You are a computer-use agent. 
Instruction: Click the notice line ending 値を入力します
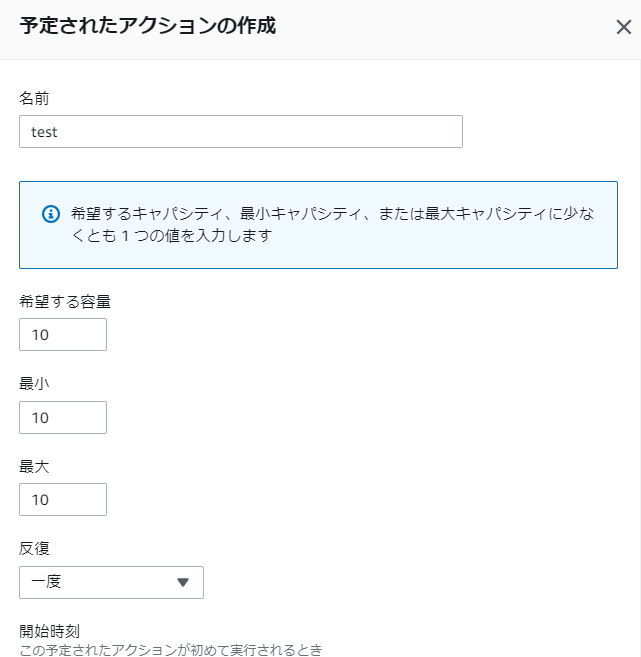[x=172, y=236]
